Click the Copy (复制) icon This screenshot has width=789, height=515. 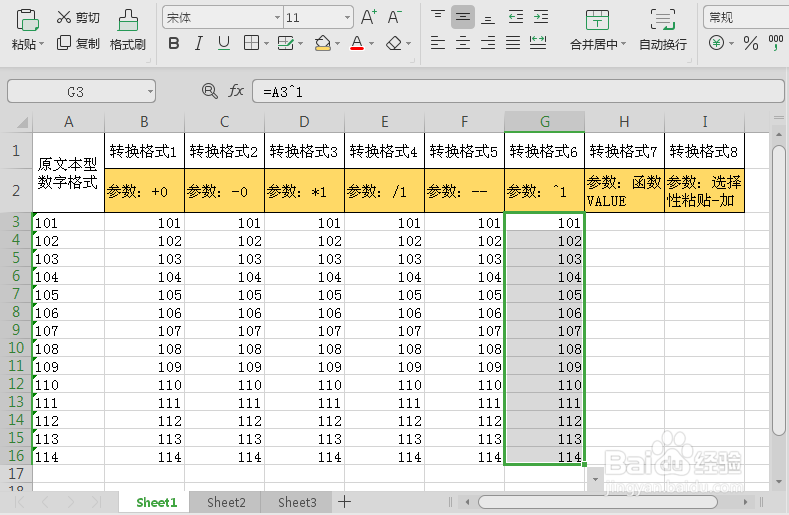(x=64, y=43)
